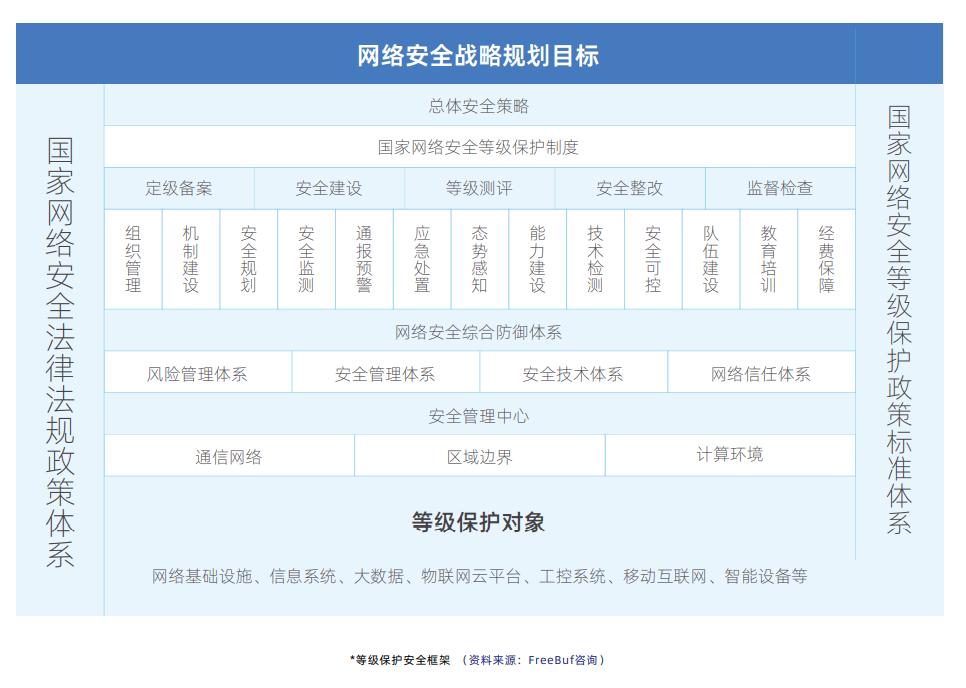Screen dimensions: 966x688
Task: Click the 国家网络安全等级保护制度 box
Action: (x=479, y=147)
